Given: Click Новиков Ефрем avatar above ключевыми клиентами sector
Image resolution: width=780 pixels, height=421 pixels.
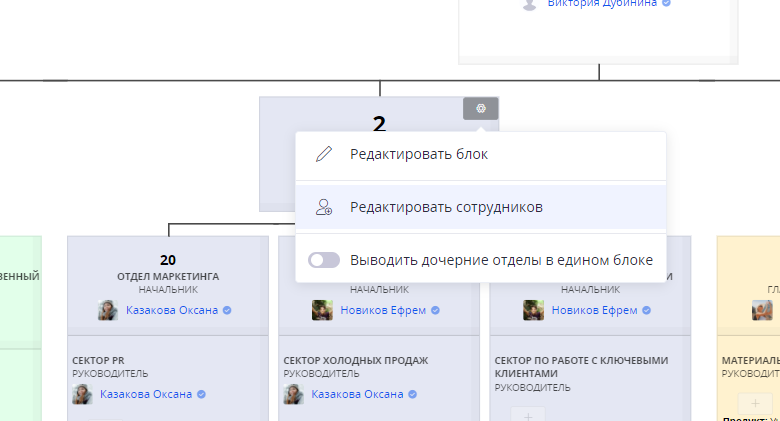Looking at the screenshot, I should (x=533, y=310).
